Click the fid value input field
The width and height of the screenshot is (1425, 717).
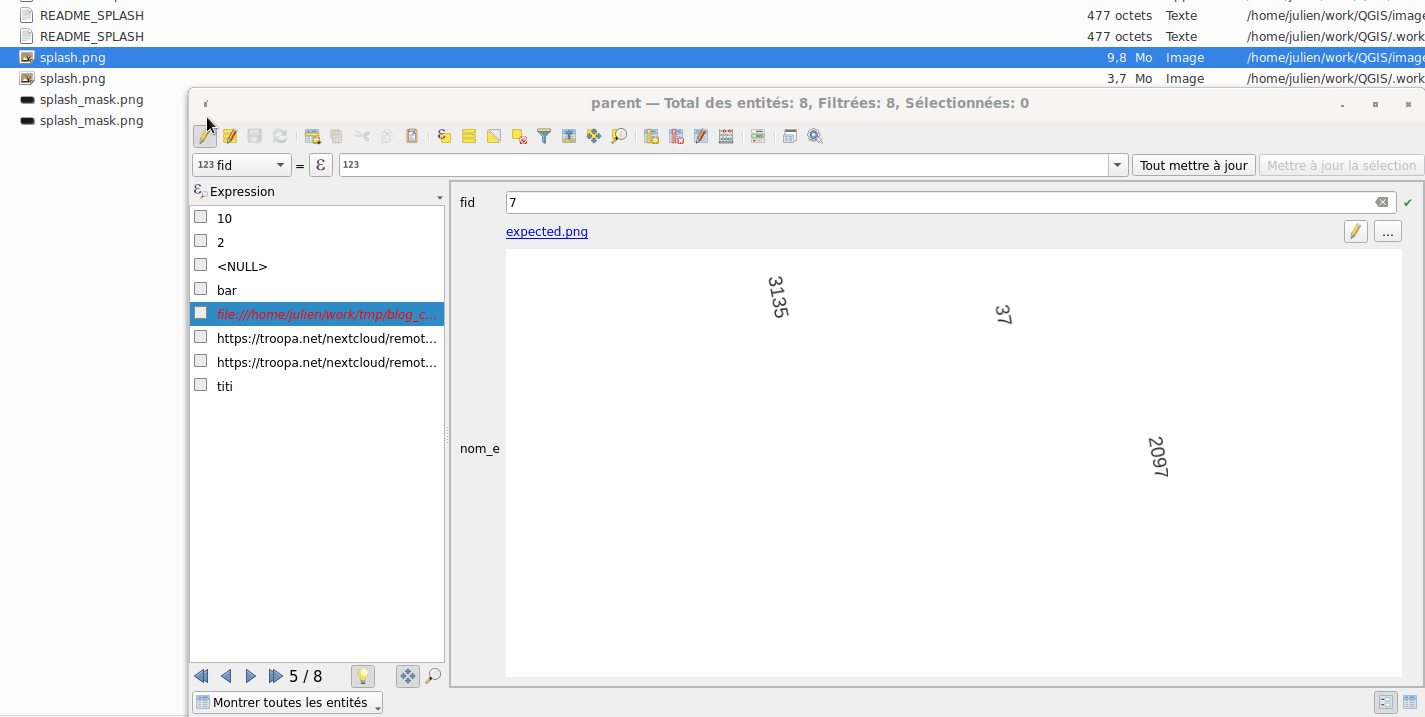[940, 203]
